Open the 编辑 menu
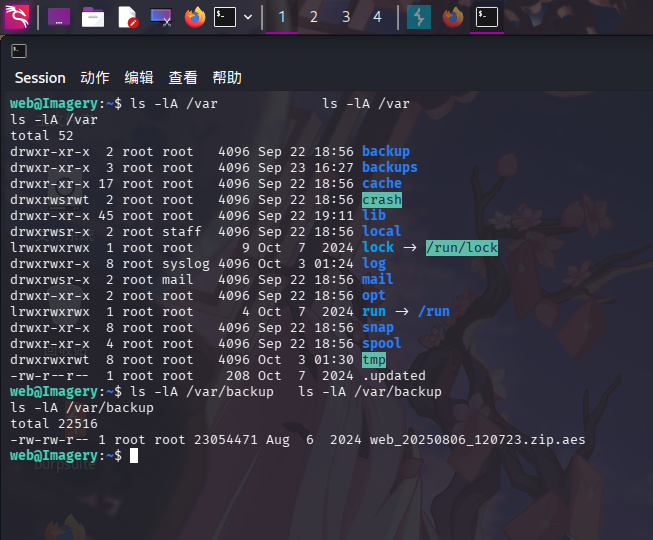Viewport: 653px width, 540px height. 139,78
